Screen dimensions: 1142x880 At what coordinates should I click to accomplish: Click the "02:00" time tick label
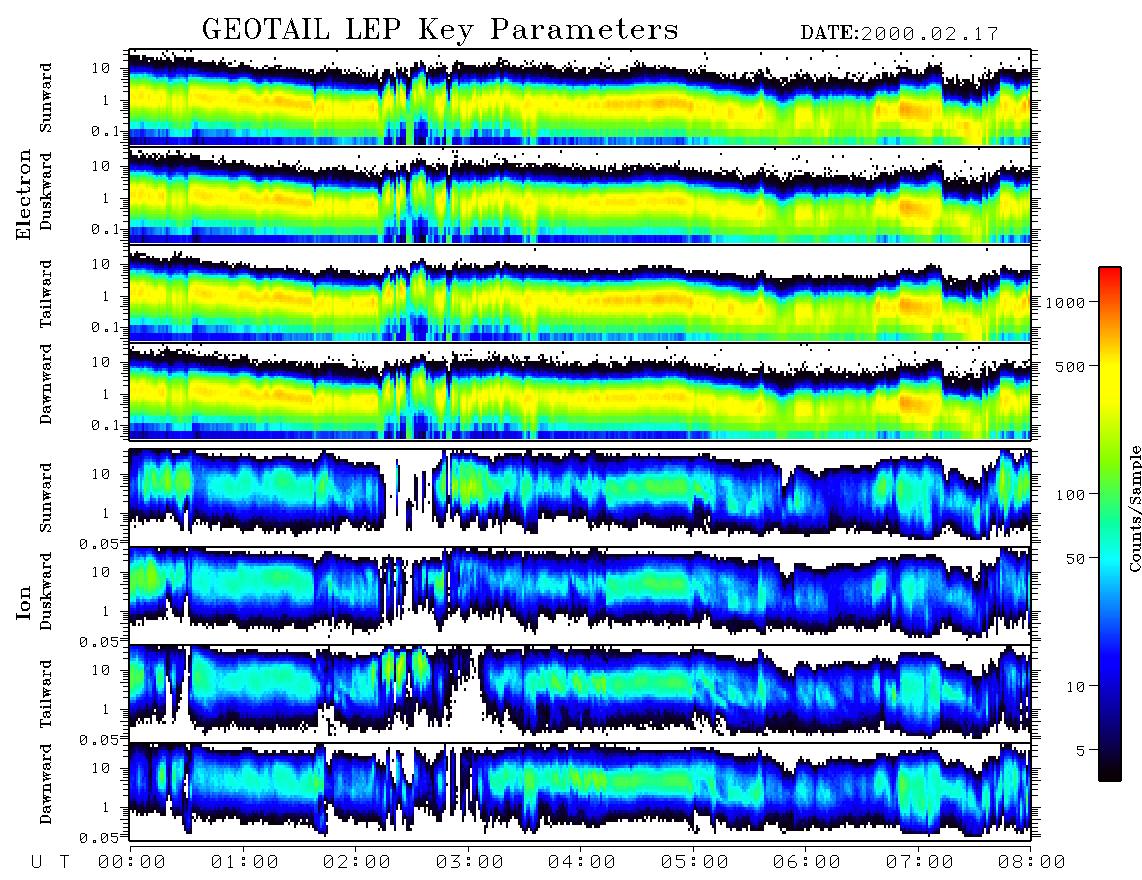pos(357,863)
